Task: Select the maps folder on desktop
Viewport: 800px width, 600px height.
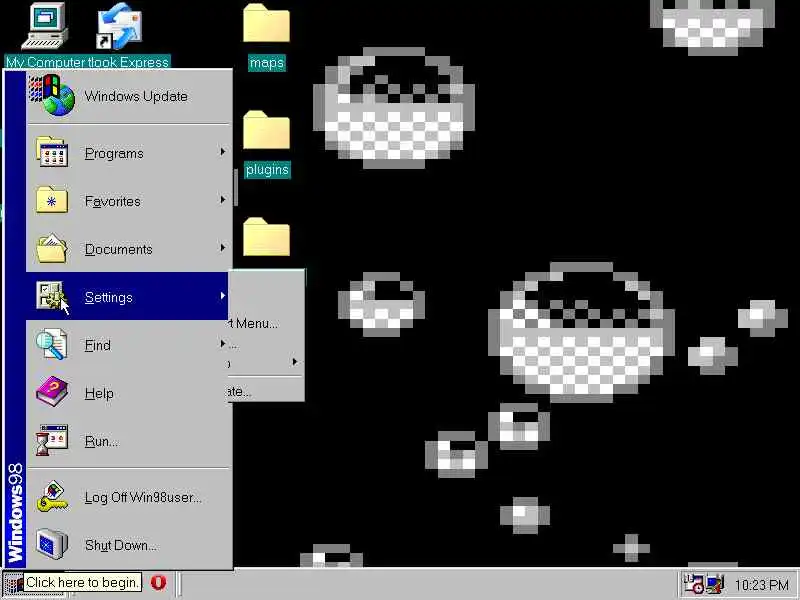Action: pyautogui.click(x=266, y=37)
